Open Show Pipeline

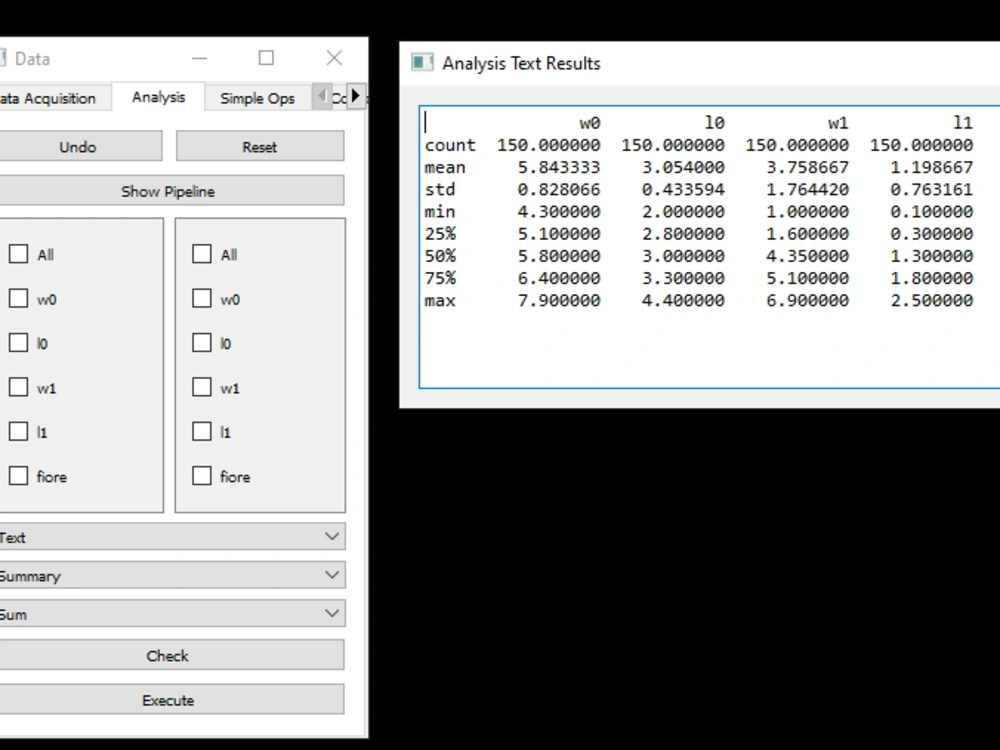pyautogui.click(x=168, y=190)
